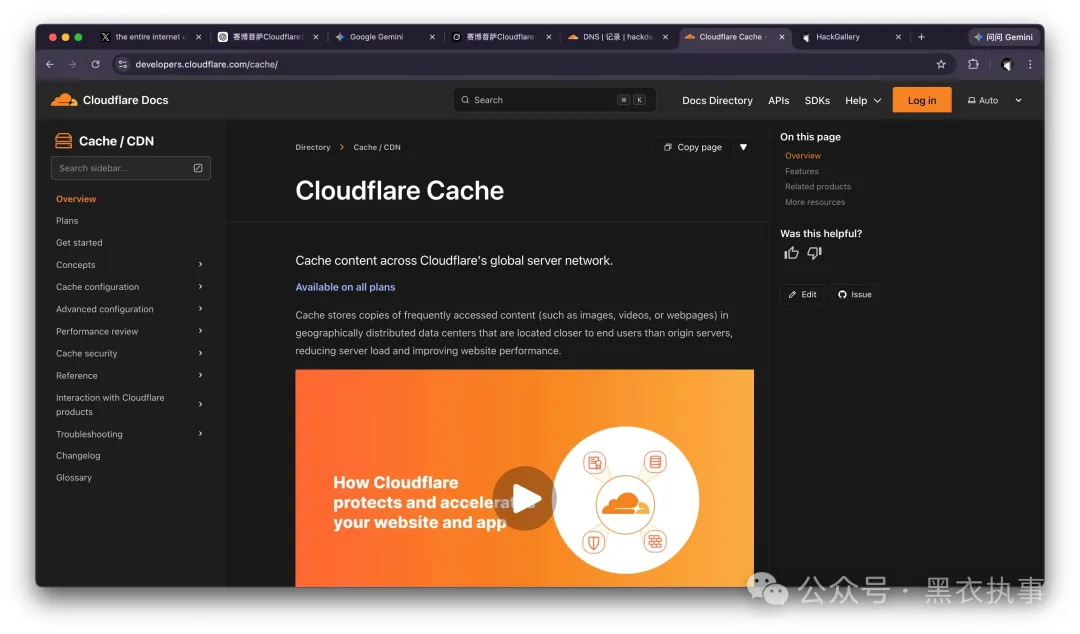This screenshot has height=634, width=1080.
Task: Play the Cloudflare video
Action: tap(524, 498)
